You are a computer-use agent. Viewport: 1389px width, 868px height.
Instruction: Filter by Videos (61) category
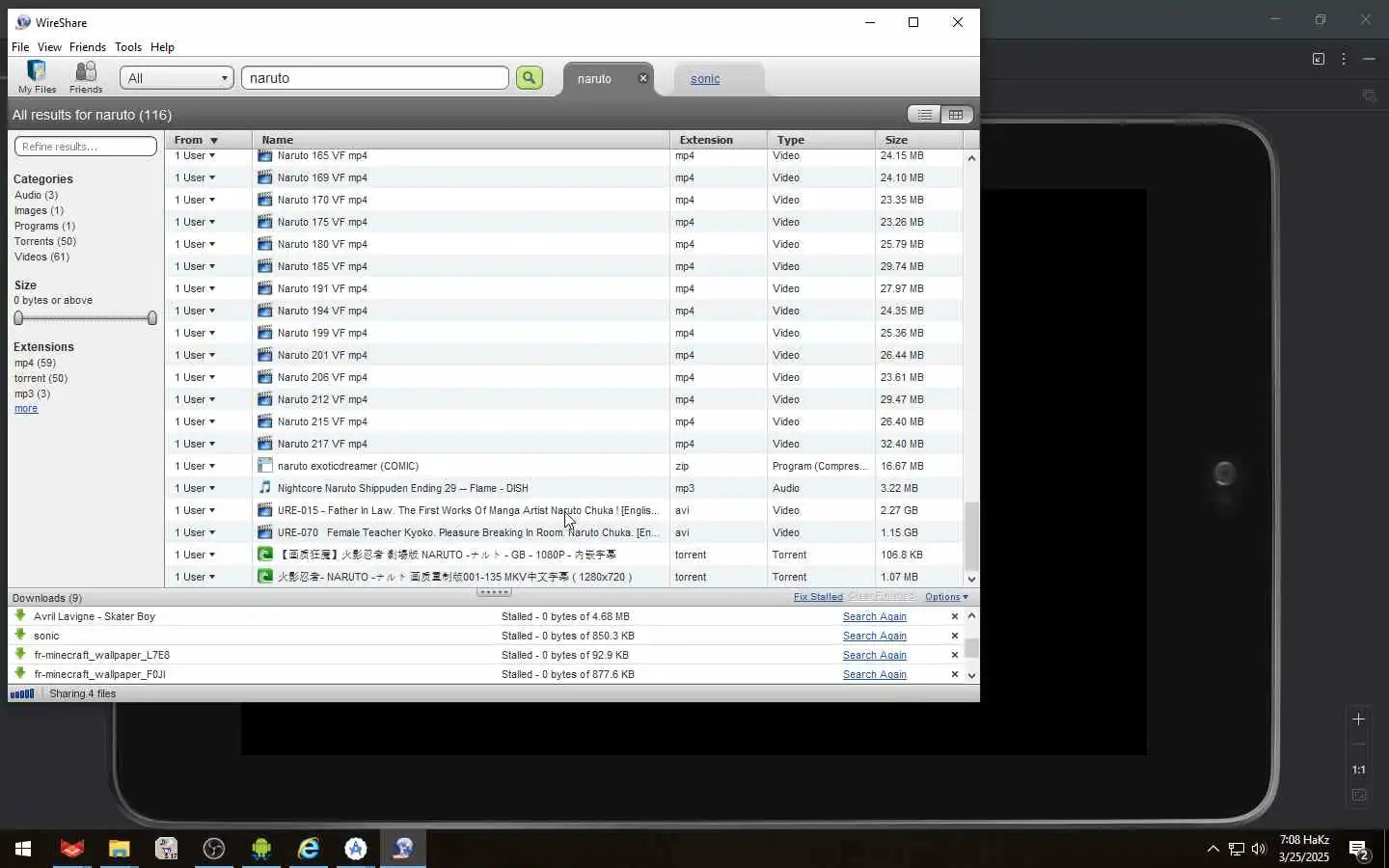tap(41, 257)
